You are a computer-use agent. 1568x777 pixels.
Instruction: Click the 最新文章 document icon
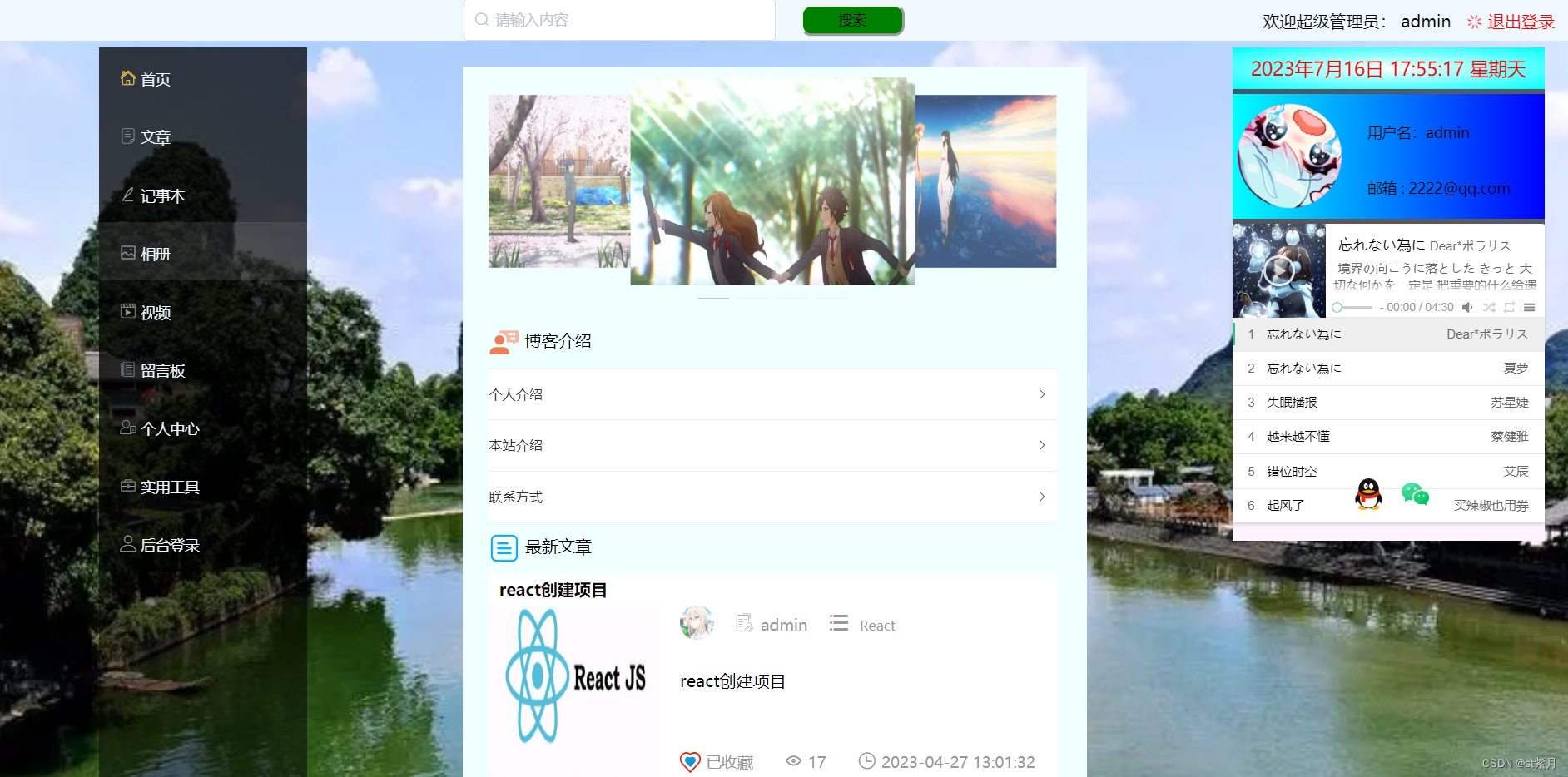coord(504,547)
